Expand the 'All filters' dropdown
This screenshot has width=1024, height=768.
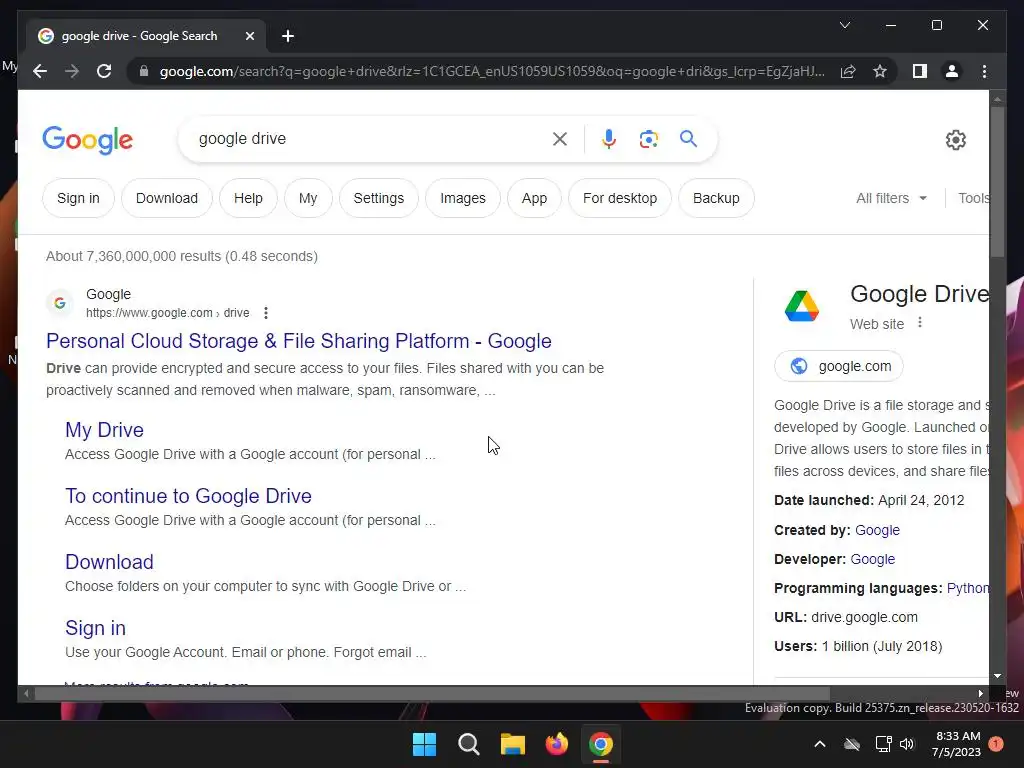click(x=891, y=198)
